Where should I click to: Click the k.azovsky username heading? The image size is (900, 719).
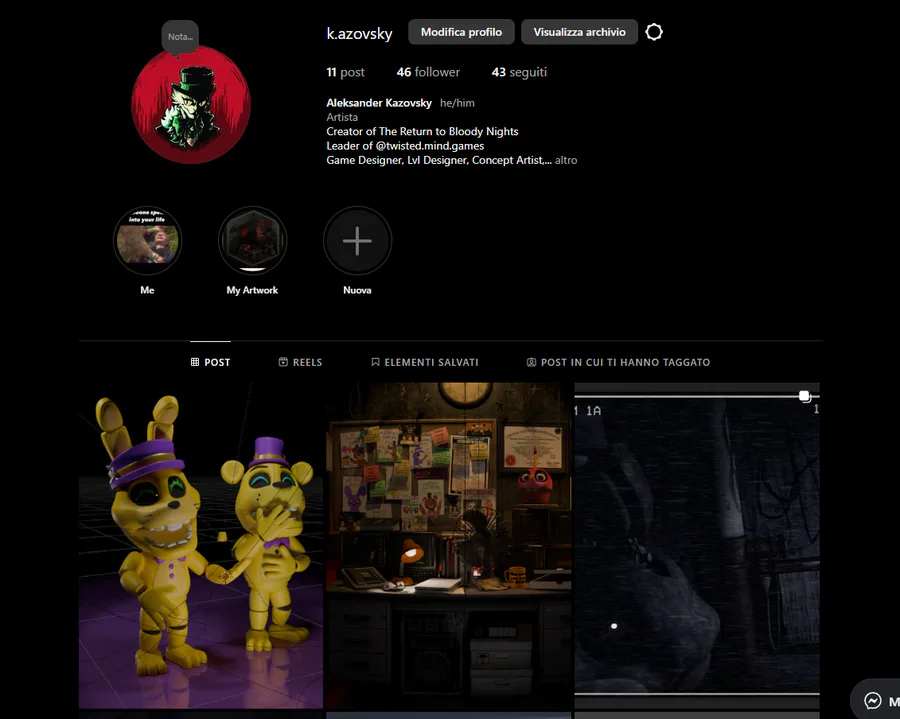pyautogui.click(x=359, y=33)
